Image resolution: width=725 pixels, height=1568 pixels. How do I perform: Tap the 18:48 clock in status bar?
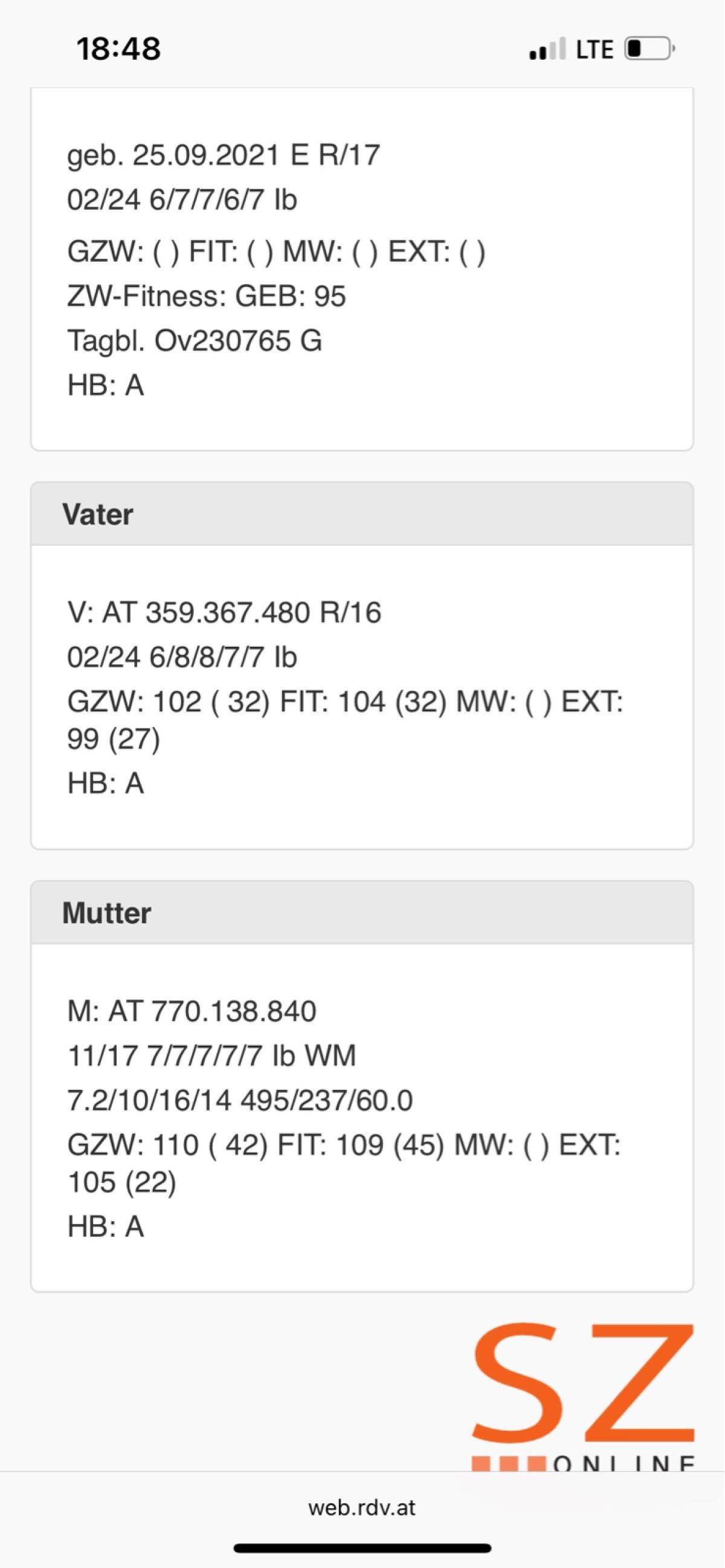pos(118,49)
